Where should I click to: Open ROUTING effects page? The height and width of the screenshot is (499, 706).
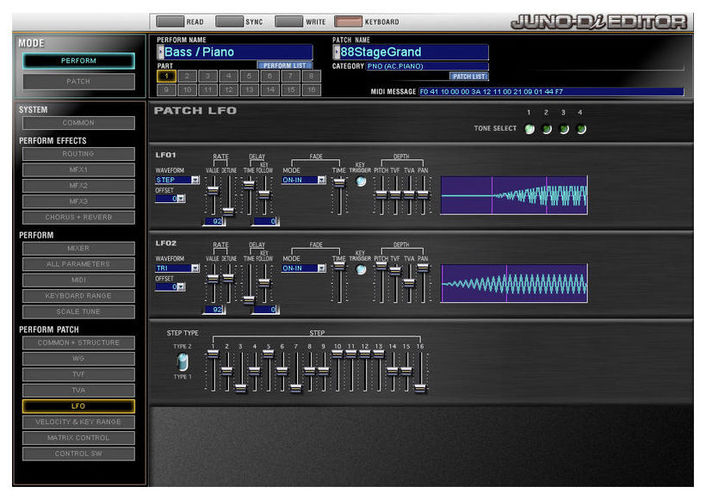tap(79, 154)
